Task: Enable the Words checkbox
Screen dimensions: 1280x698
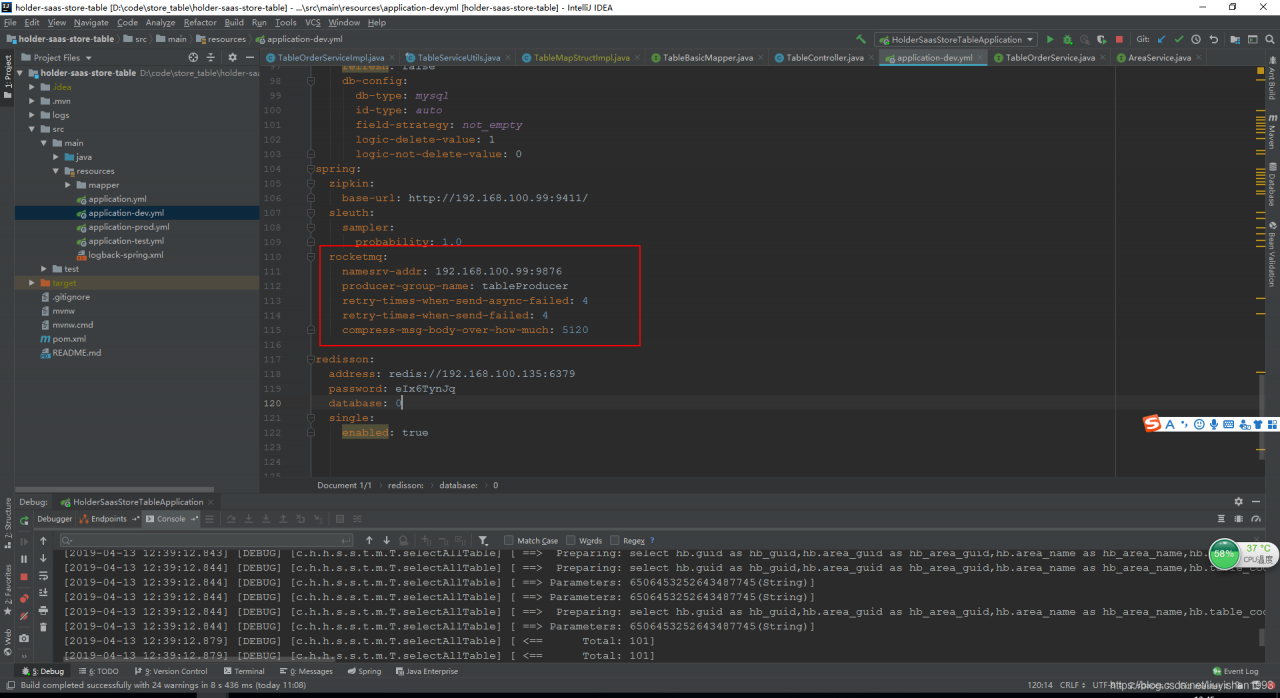Action: click(571, 541)
